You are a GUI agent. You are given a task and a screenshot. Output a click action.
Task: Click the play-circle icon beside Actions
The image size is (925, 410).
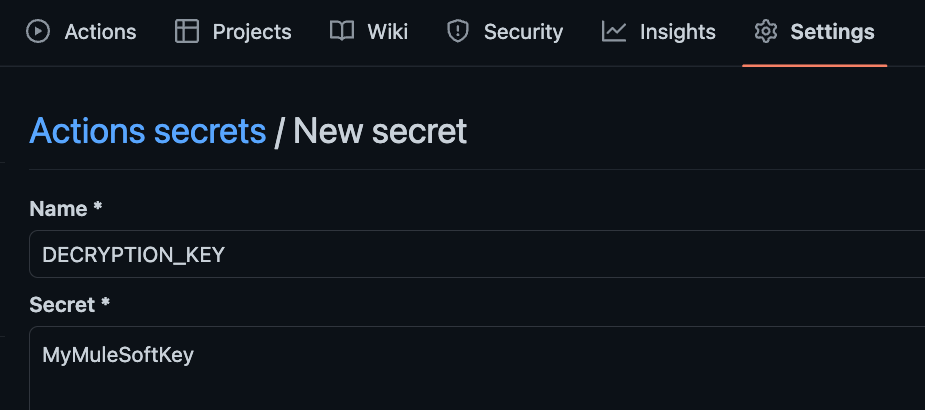tap(38, 31)
